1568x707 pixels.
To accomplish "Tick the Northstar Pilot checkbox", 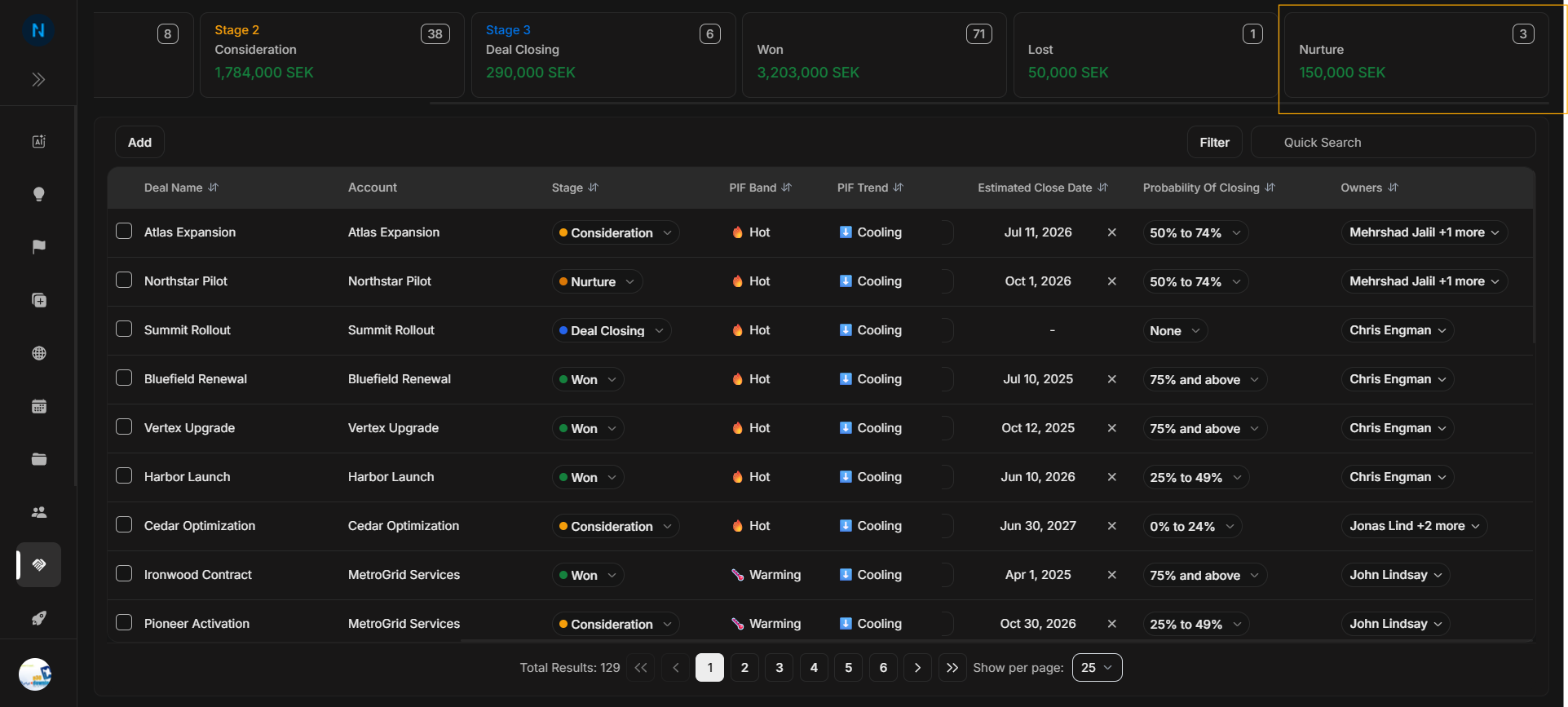I will [x=124, y=280].
